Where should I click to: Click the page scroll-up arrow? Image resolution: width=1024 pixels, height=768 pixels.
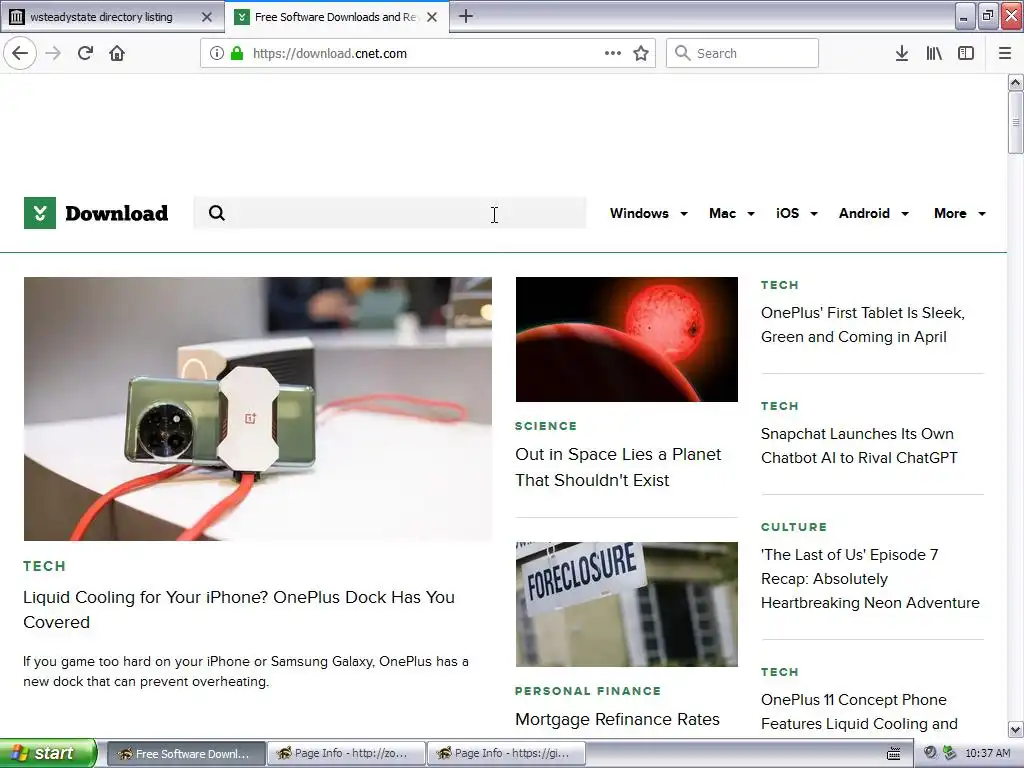(x=1015, y=82)
